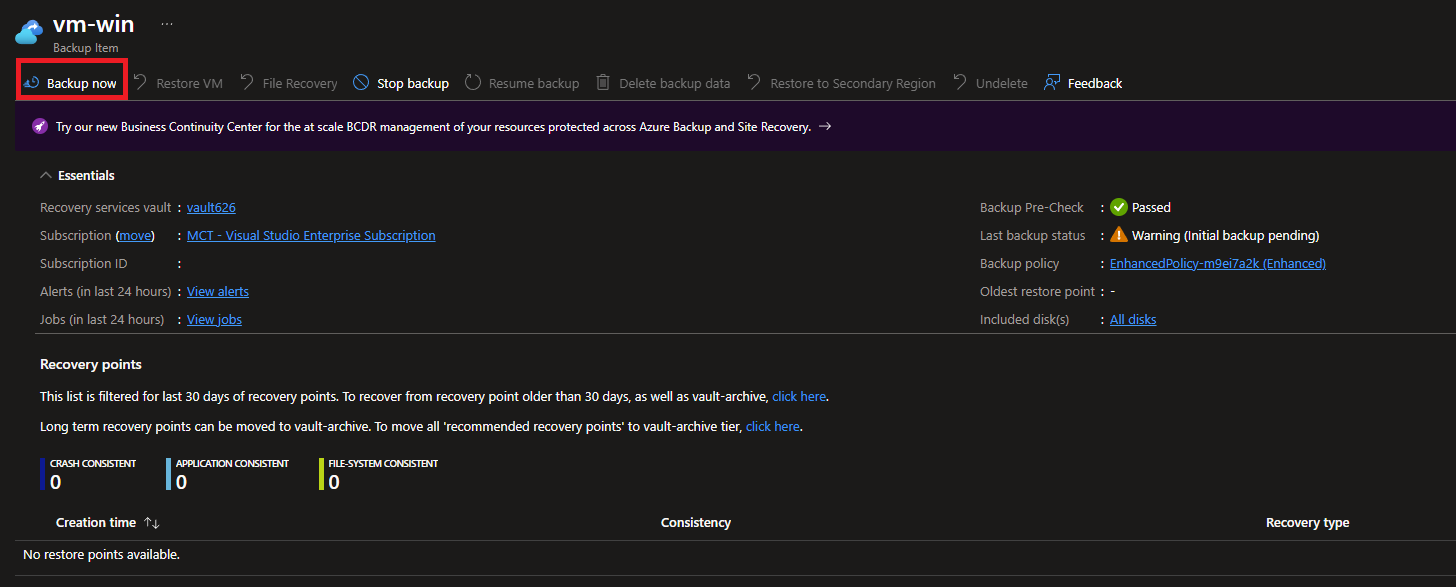Click the Recovery points heading
This screenshot has width=1456, height=587.
(91, 364)
